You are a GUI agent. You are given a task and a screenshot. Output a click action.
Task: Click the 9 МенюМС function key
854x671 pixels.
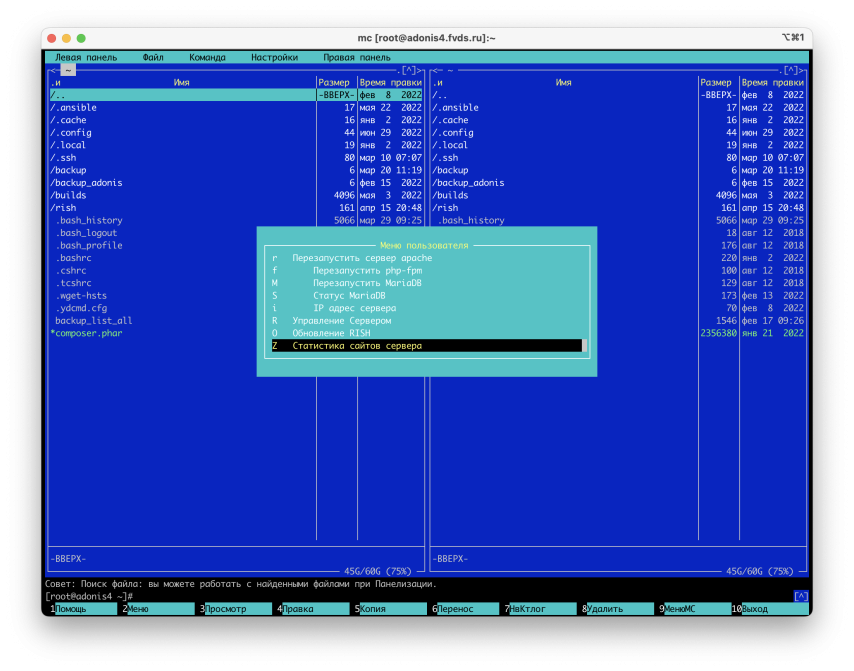(695, 609)
